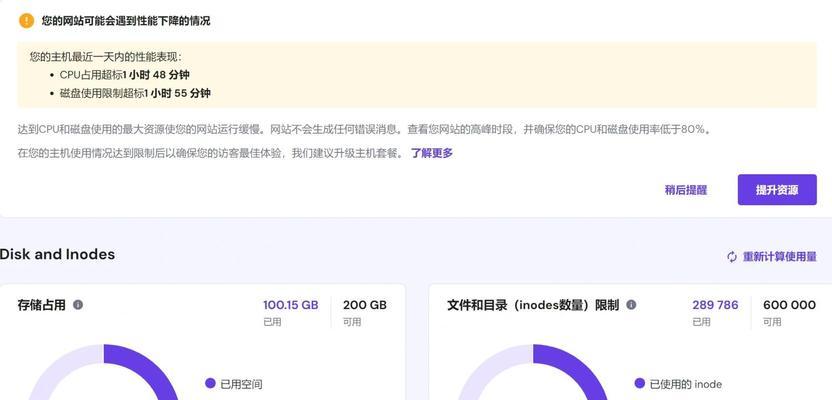Open the 了解更多 link

pyautogui.click(x=432, y=153)
